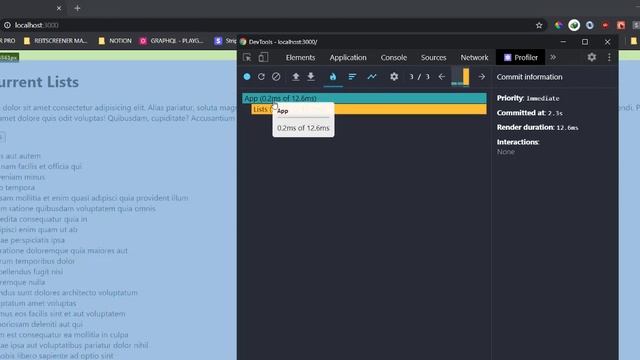Open the GRAPHQL - PLAYG... bookmark
The width and height of the screenshot is (640, 360).
point(171,41)
